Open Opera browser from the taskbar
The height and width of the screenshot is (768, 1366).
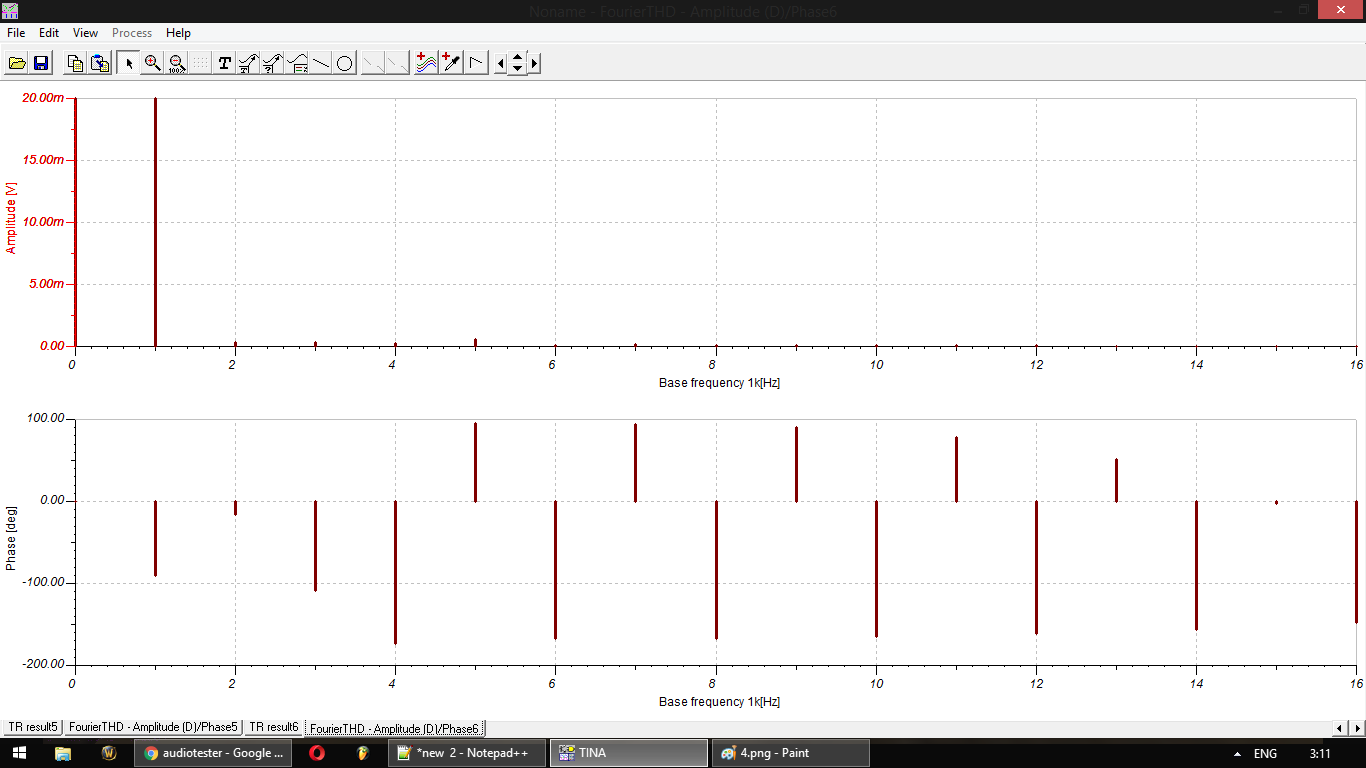pos(317,753)
